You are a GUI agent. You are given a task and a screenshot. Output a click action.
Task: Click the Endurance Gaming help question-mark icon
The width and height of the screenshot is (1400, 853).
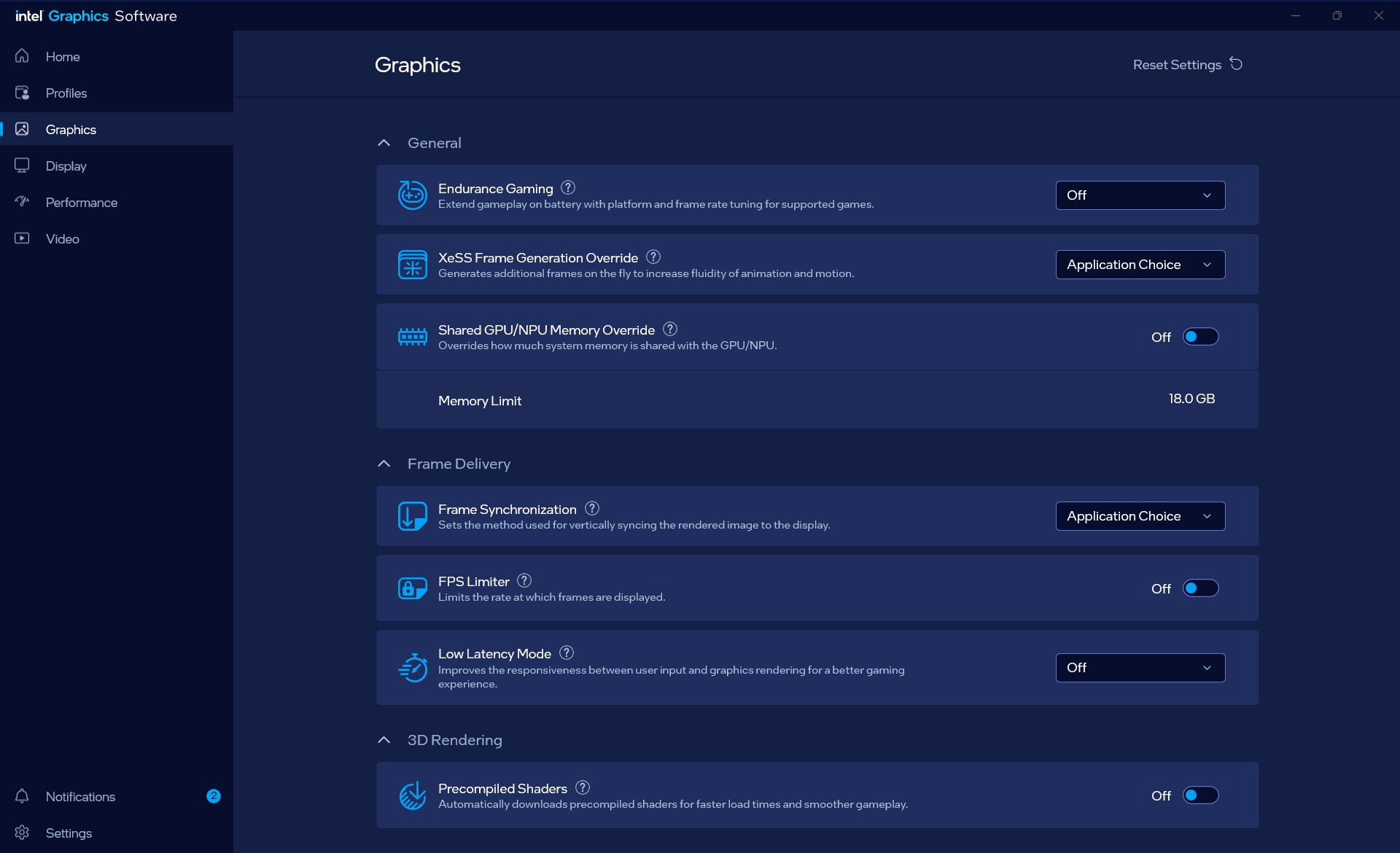tap(568, 187)
